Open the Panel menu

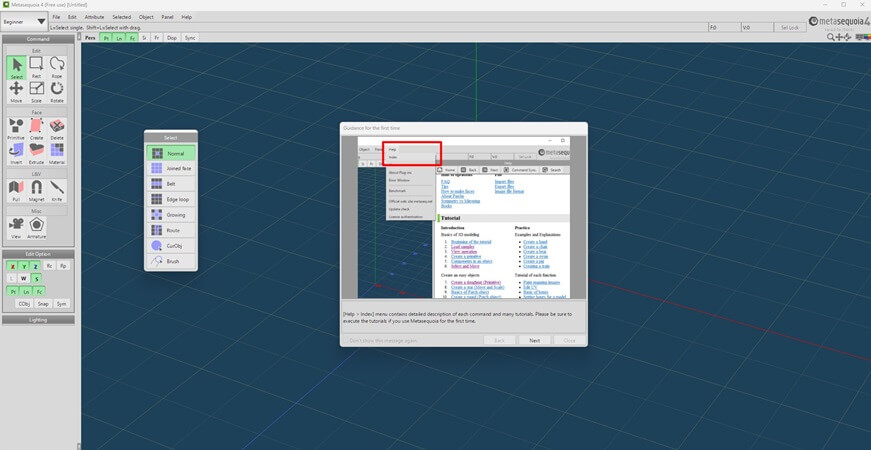click(x=168, y=17)
